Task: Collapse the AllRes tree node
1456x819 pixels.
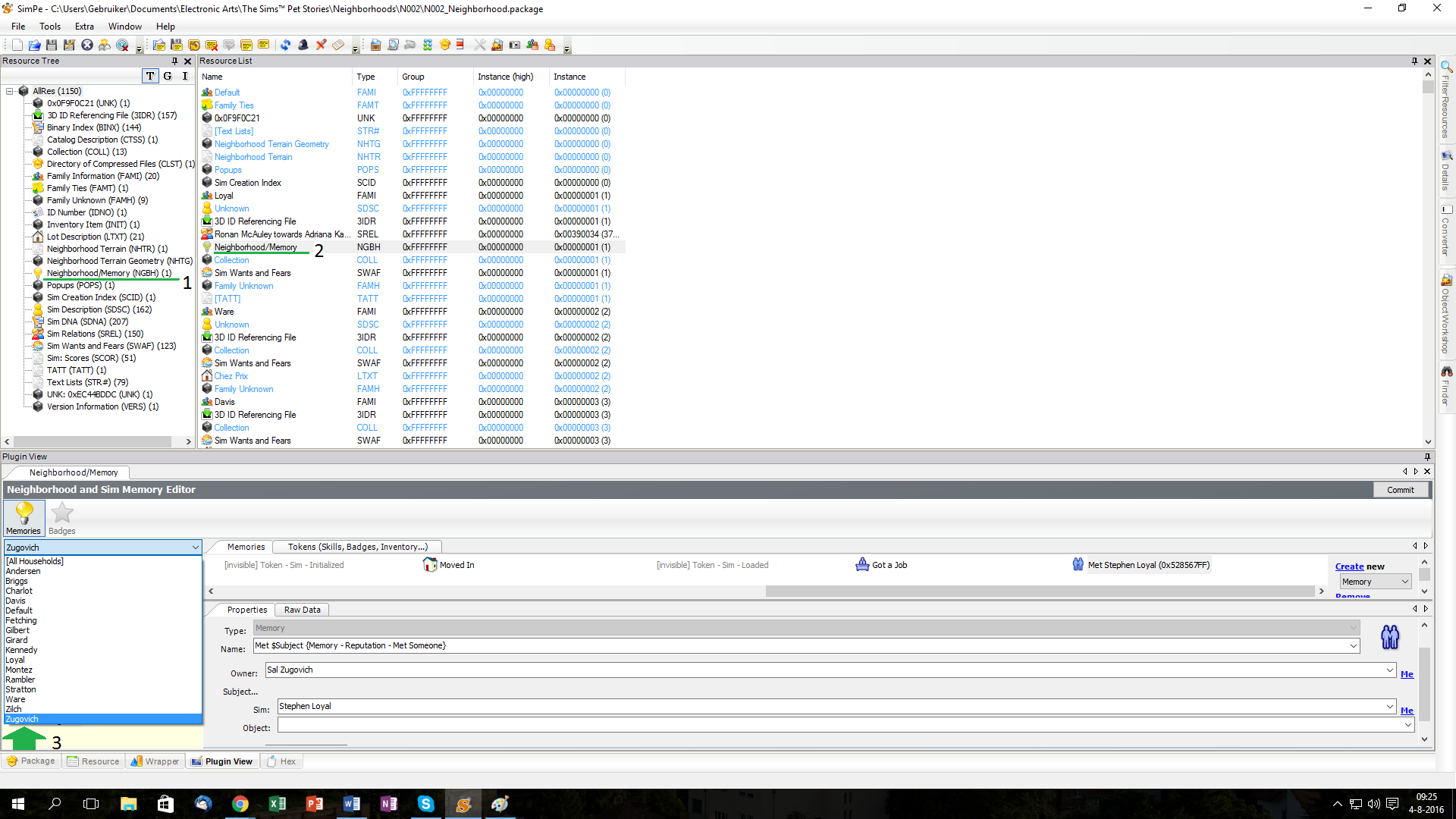Action: tap(9, 91)
